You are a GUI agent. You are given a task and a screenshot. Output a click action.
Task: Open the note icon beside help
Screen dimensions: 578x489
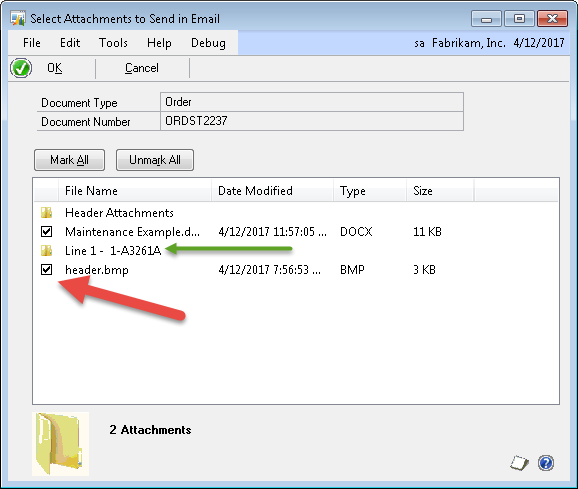point(520,463)
